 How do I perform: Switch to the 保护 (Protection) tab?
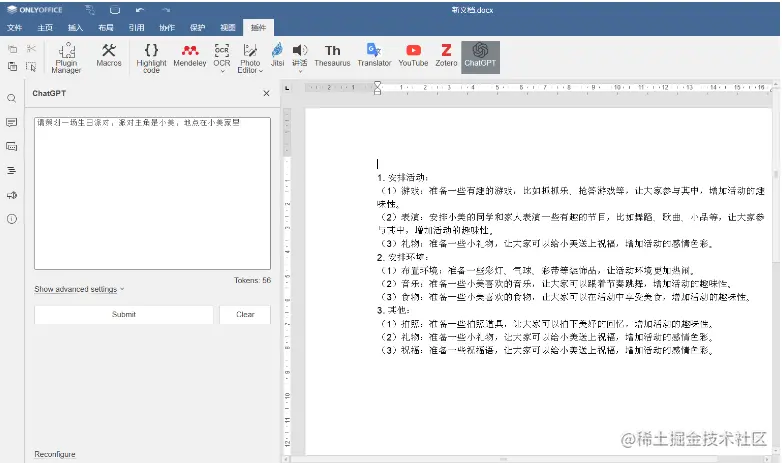pos(197,27)
